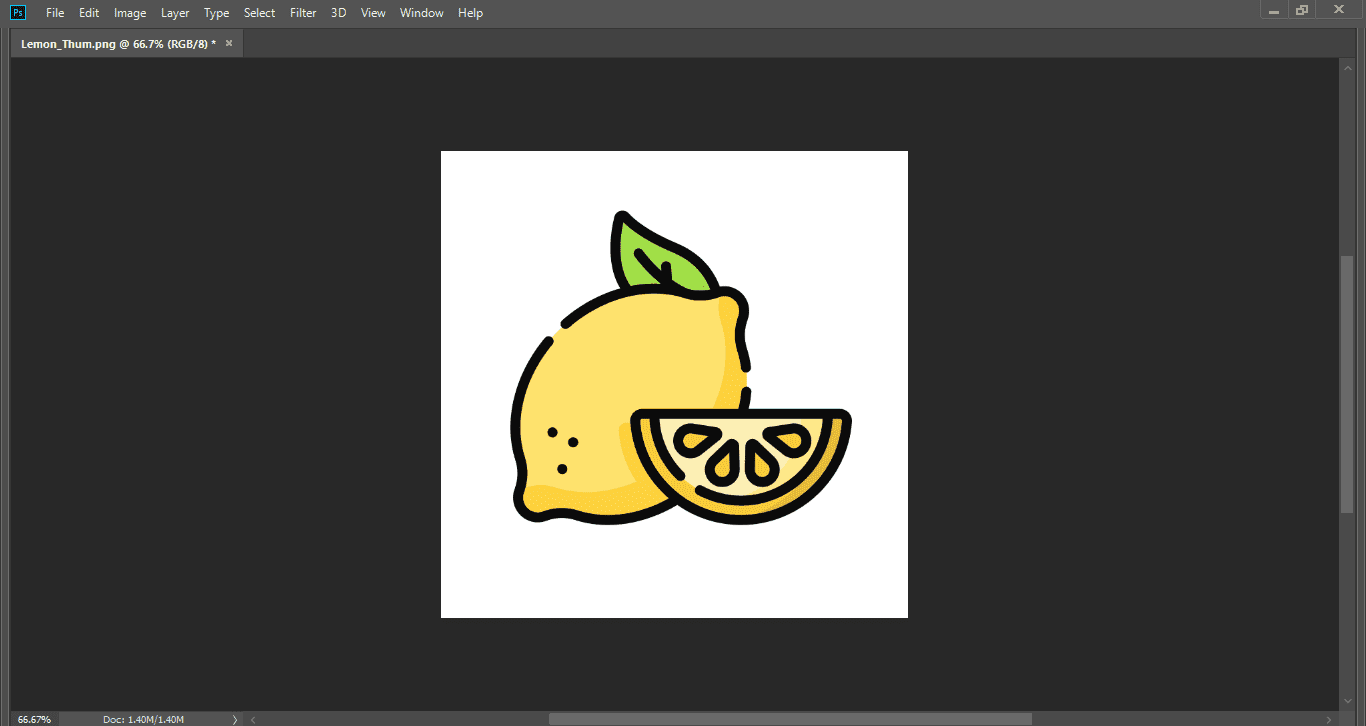The image size is (1366, 726).
Task: Select the zoom percentage field showing 66.67%
Action: coord(33,719)
